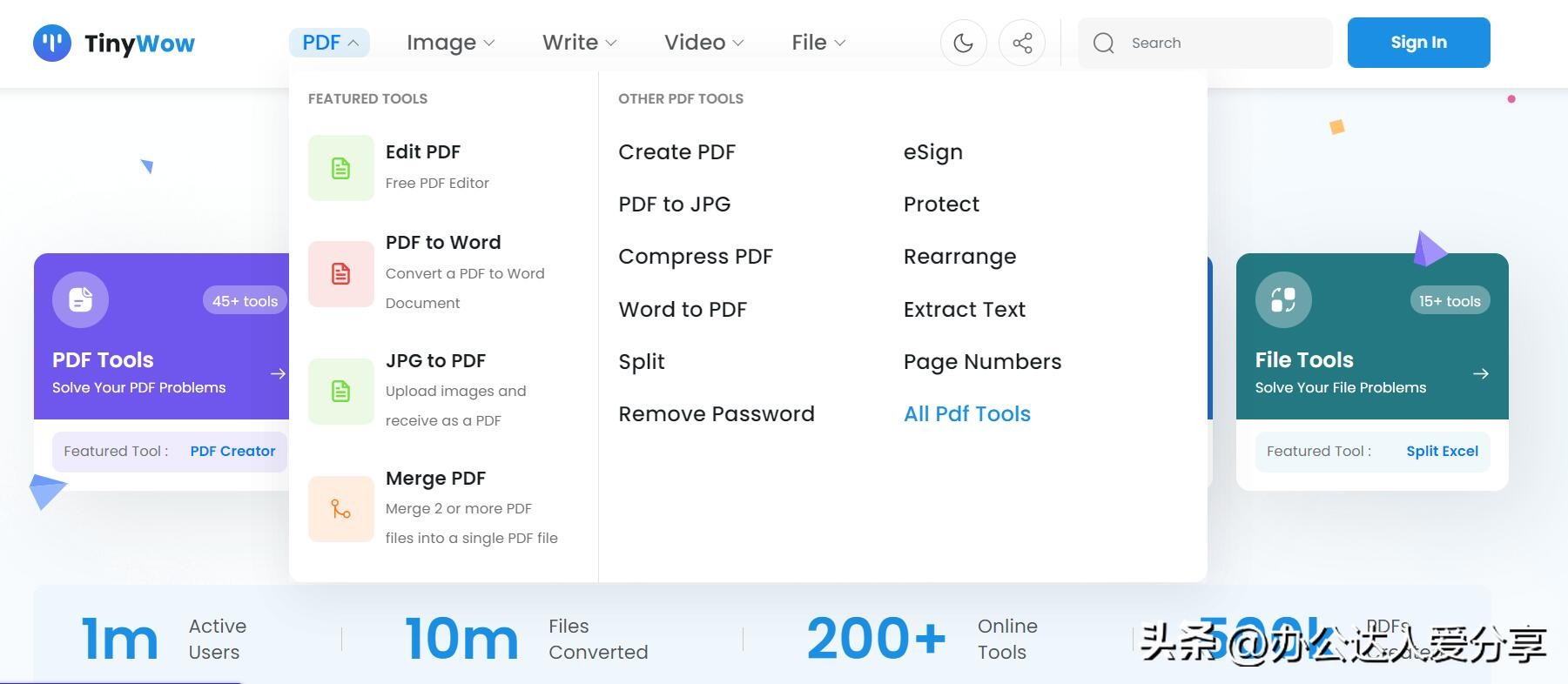Select Page Numbers tool
This screenshot has height=684, width=1568.
point(982,362)
